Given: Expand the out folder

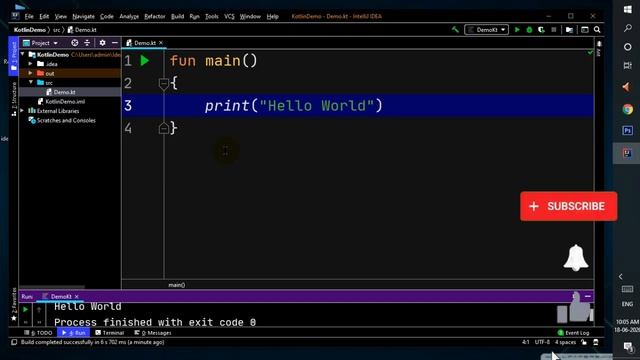Looking at the screenshot, I should tap(31, 73).
